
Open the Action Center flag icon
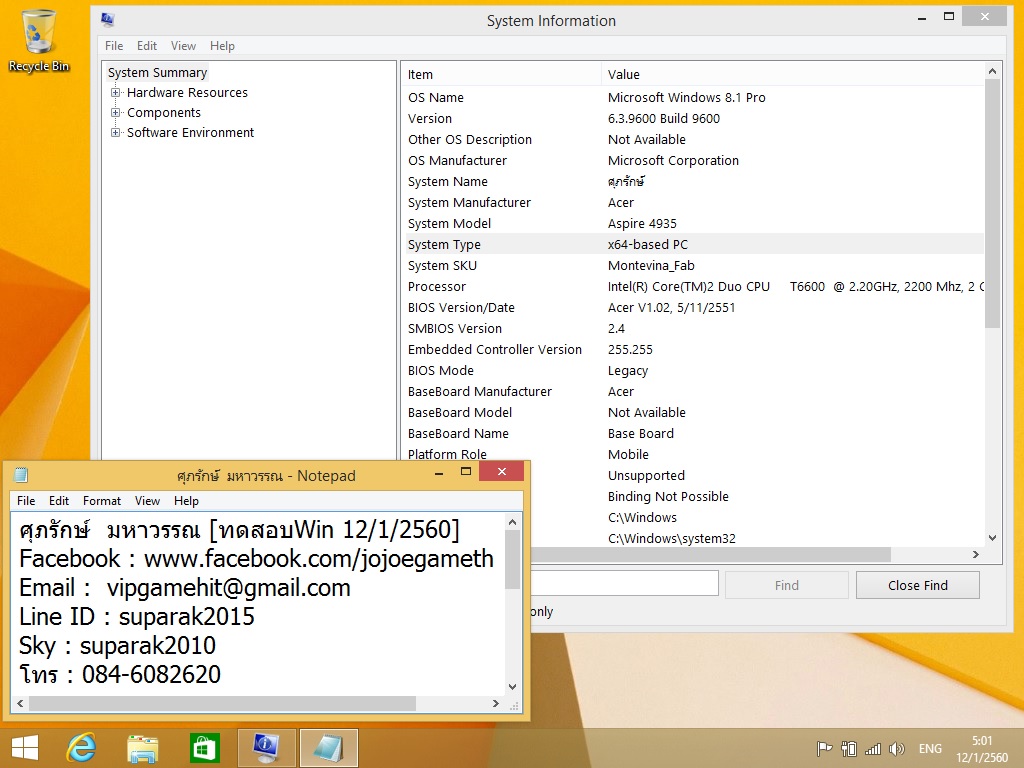coord(825,749)
